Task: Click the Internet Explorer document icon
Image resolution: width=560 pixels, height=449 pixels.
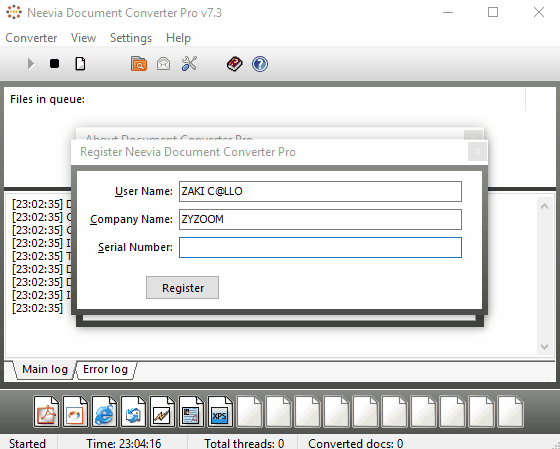Action: pyautogui.click(x=104, y=411)
